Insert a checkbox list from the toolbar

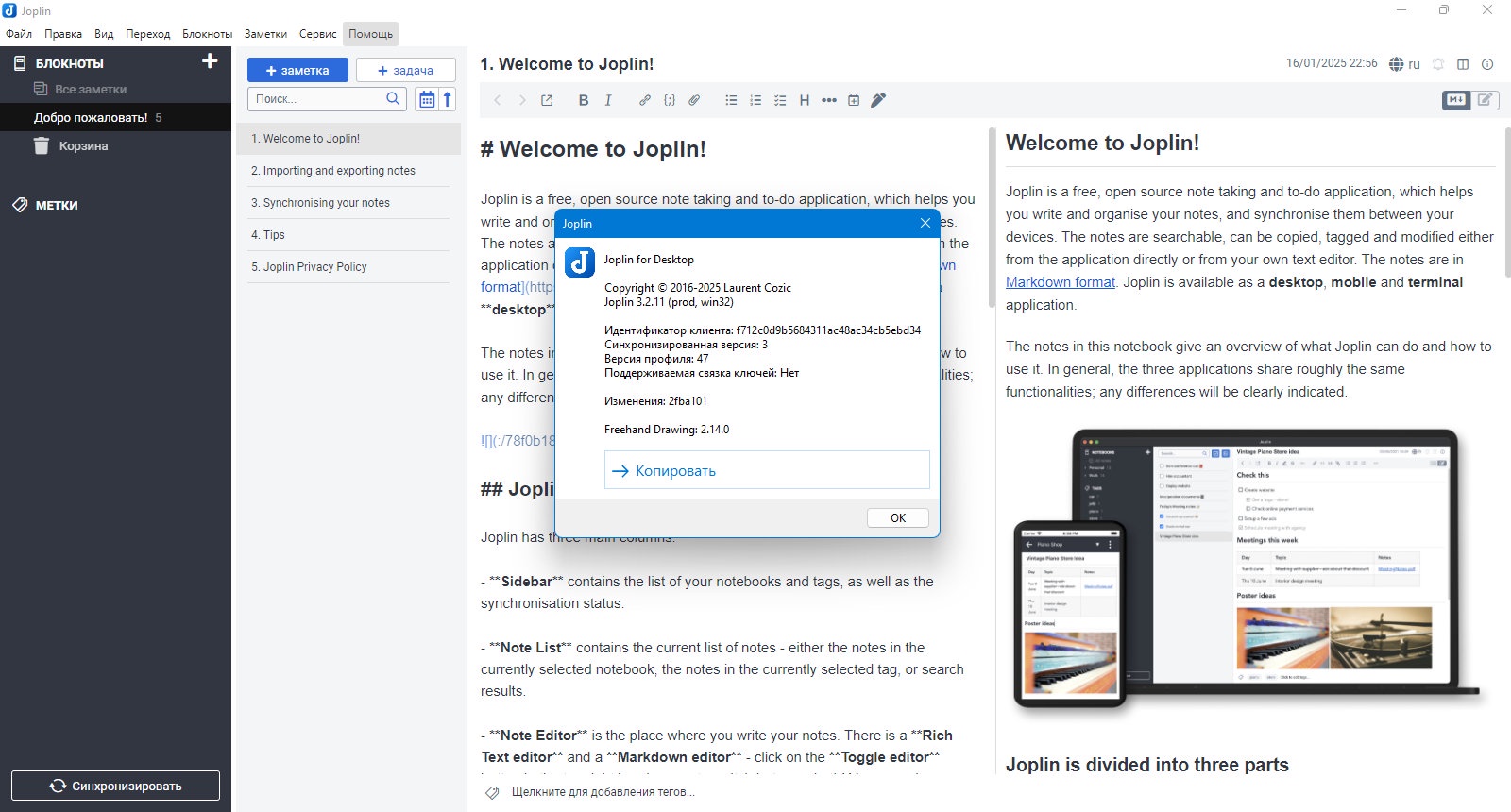[x=780, y=100]
